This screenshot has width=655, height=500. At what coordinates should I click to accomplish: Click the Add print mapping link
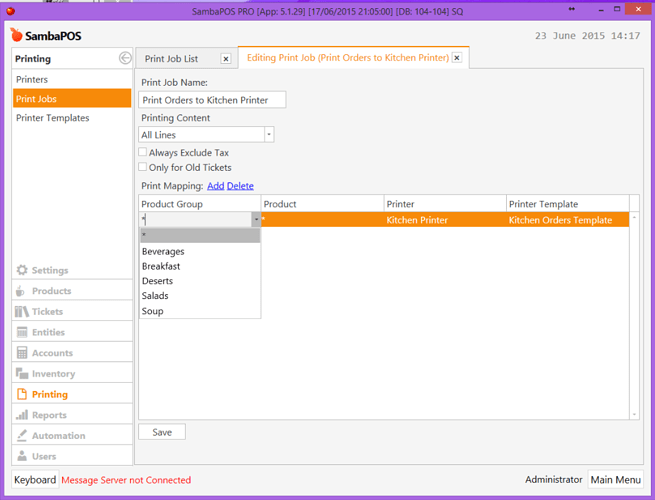(216, 186)
